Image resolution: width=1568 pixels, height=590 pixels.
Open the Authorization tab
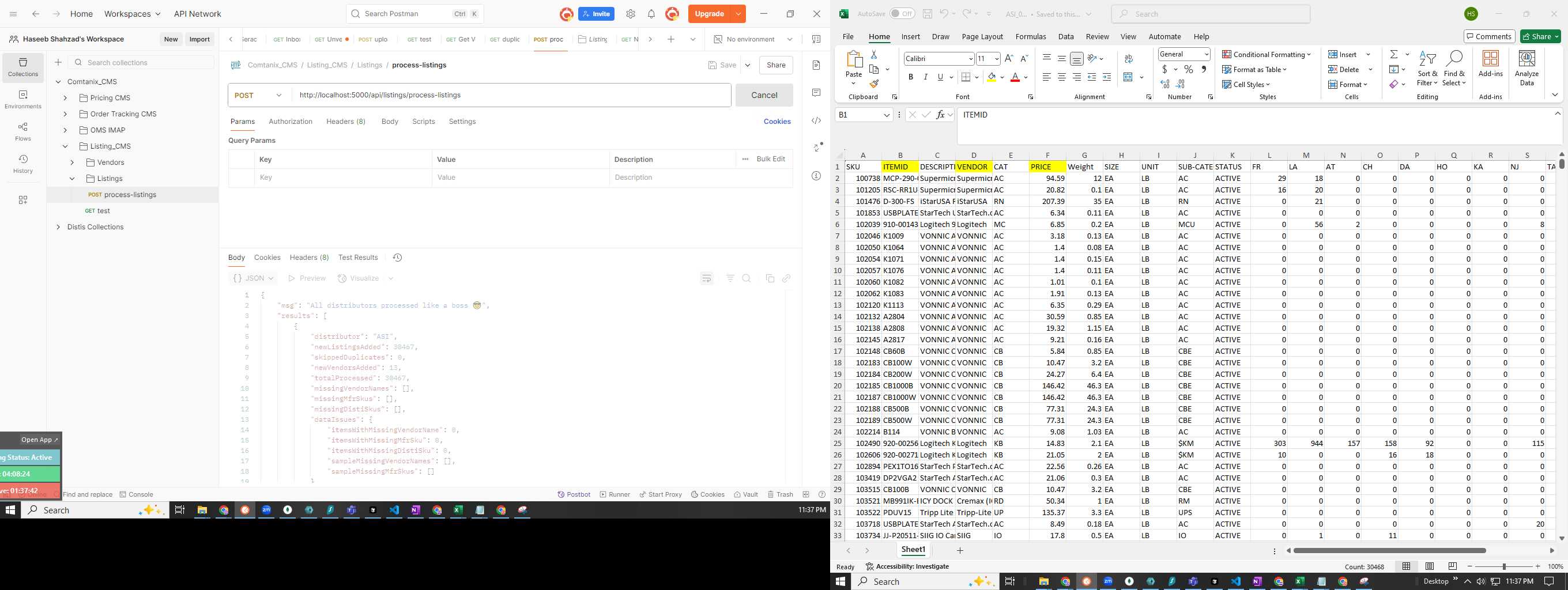click(291, 122)
